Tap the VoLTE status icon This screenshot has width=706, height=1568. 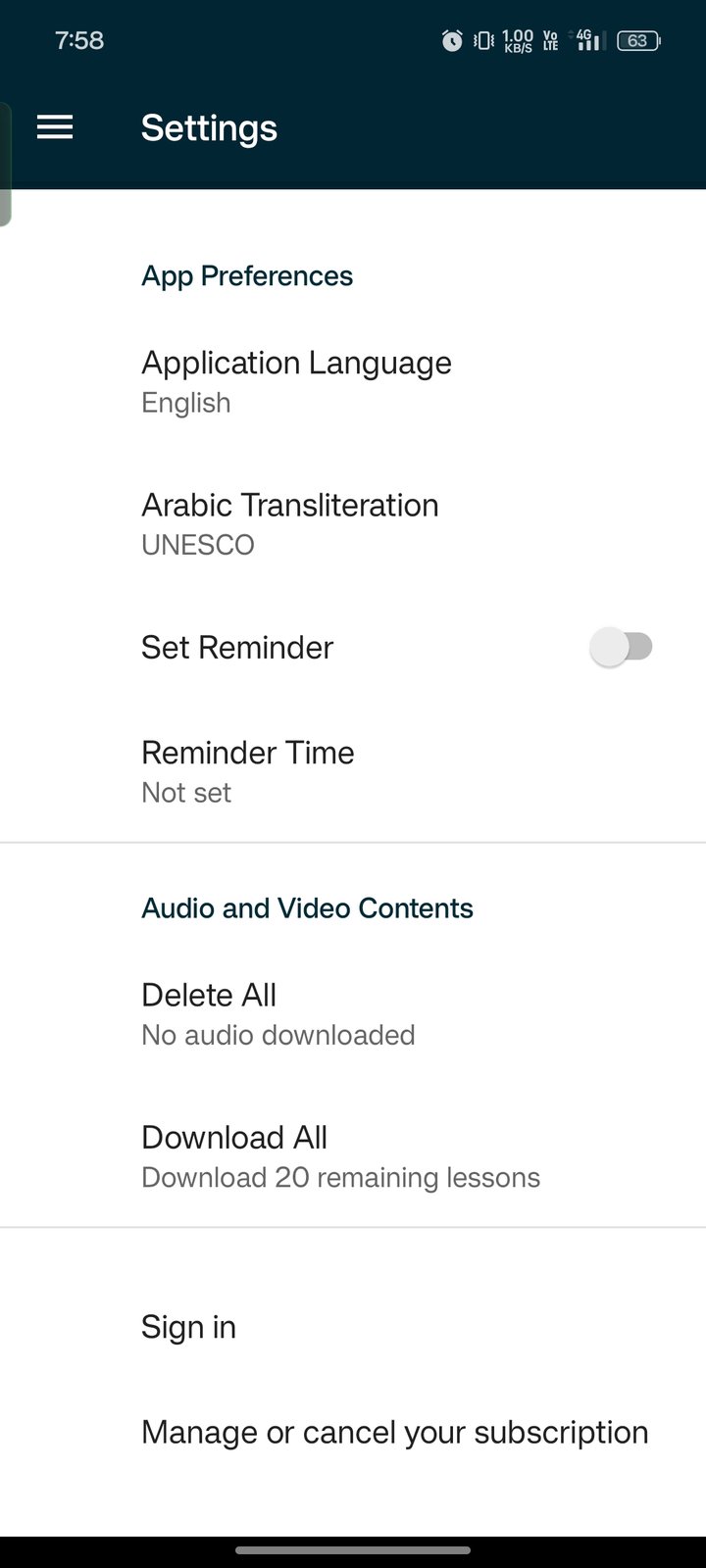pyautogui.click(x=550, y=40)
